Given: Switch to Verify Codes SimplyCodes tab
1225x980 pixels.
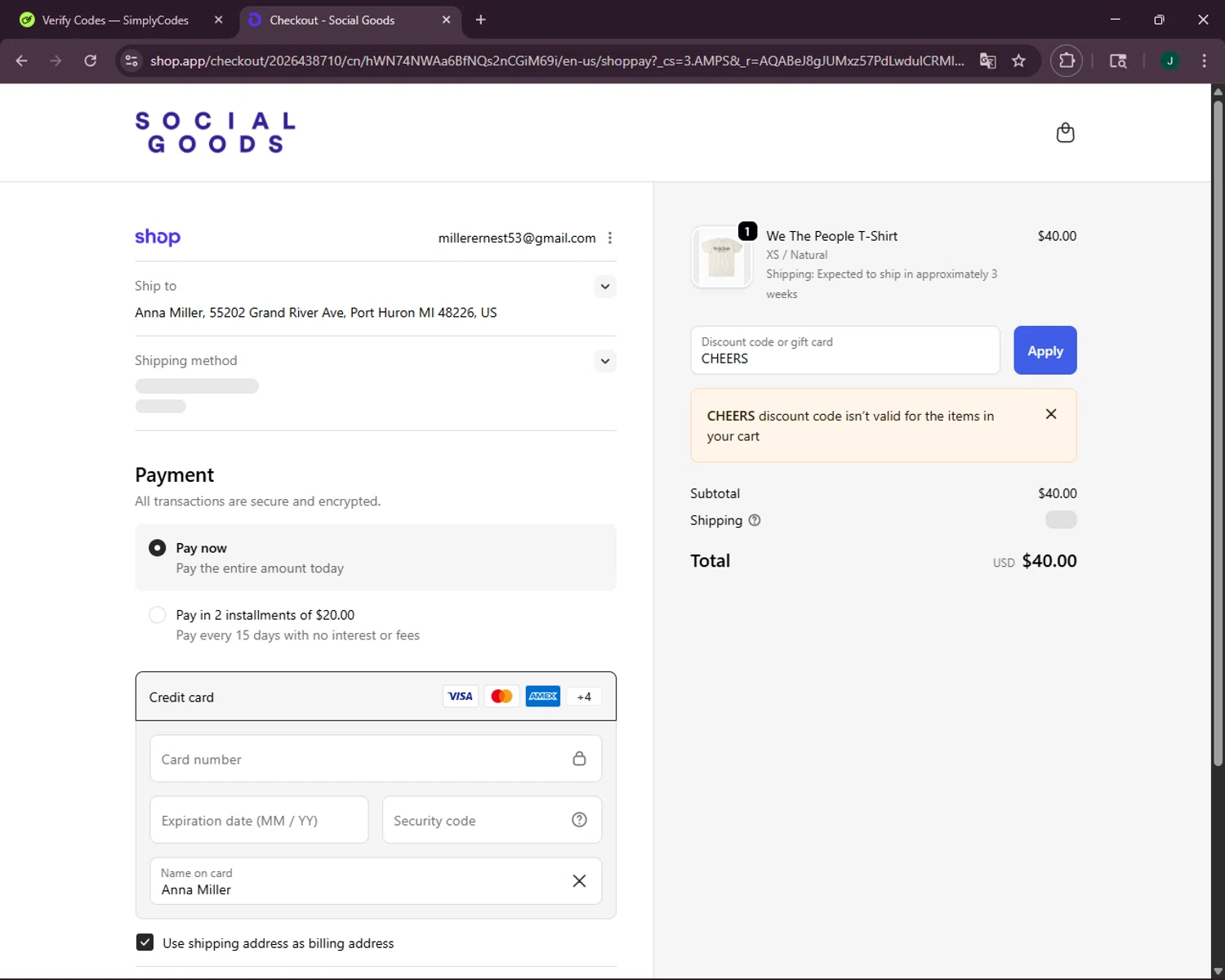Looking at the screenshot, I should pos(116,20).
